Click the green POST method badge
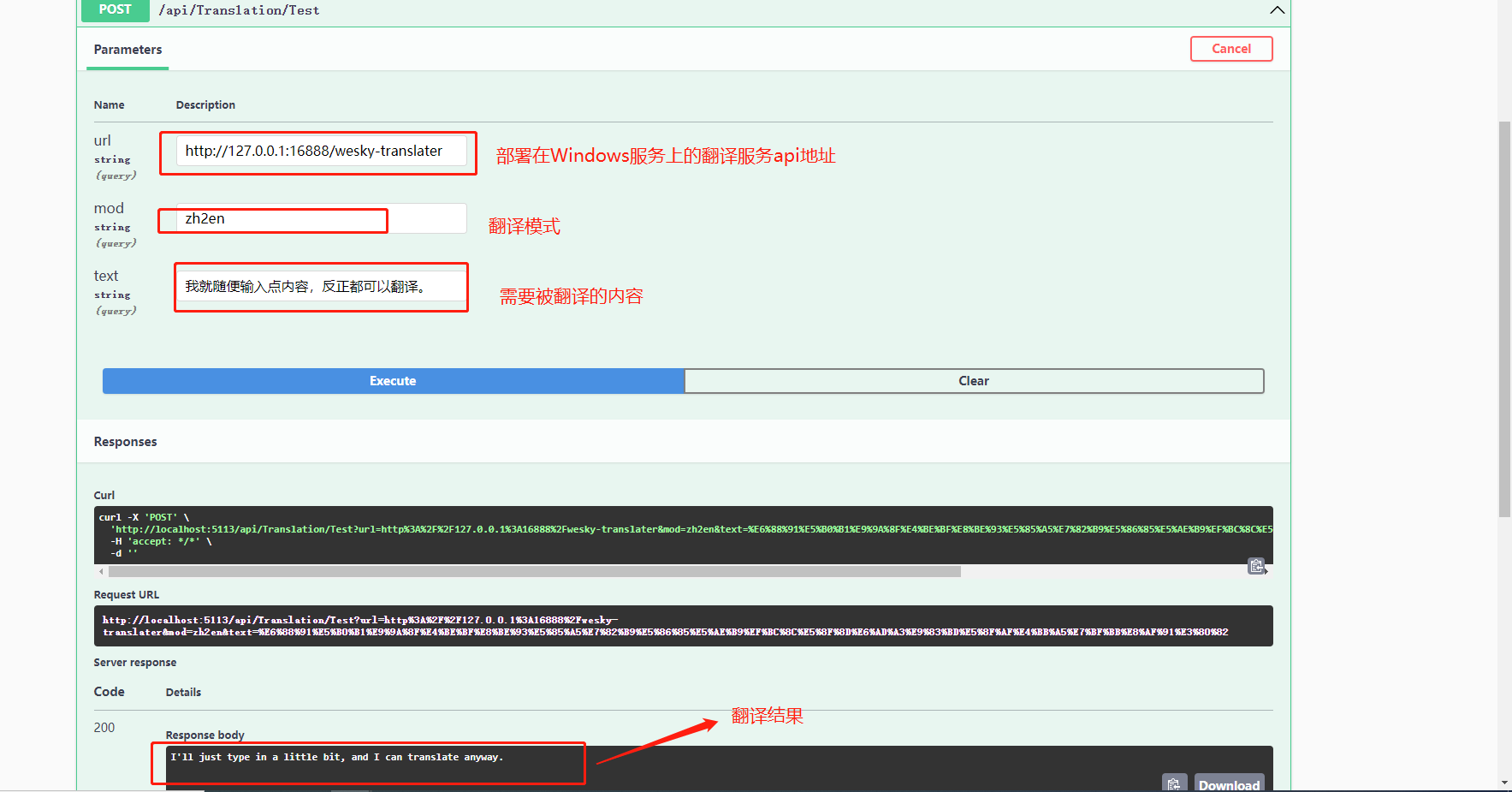Screen dimensions: 1512x792 tap(116, 9)
